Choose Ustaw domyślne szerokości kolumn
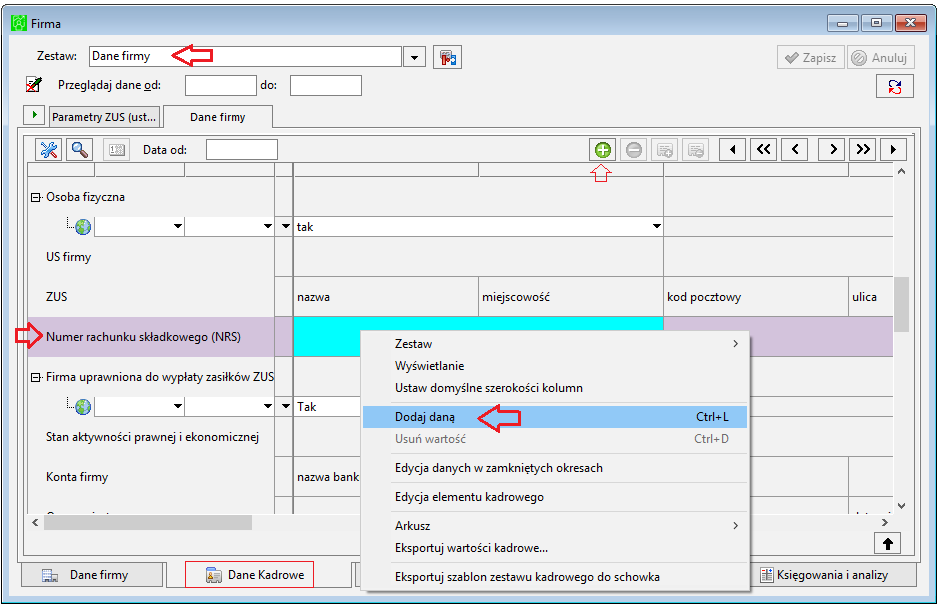 click(x=555, y=388)
